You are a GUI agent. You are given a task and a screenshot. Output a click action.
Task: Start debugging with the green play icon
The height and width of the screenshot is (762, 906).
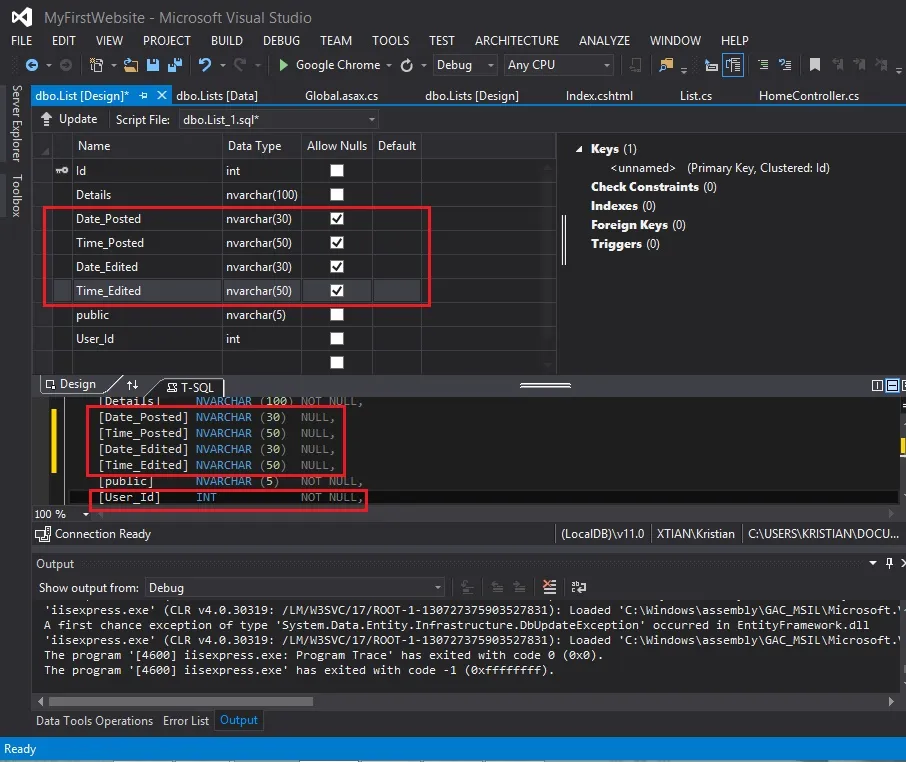[283, 65]
